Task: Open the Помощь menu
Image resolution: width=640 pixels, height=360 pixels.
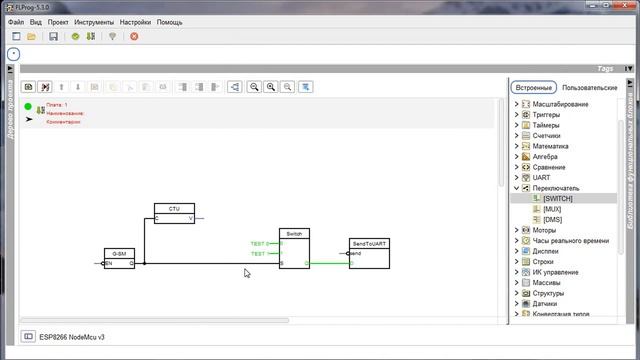Action: click(169, 22)
